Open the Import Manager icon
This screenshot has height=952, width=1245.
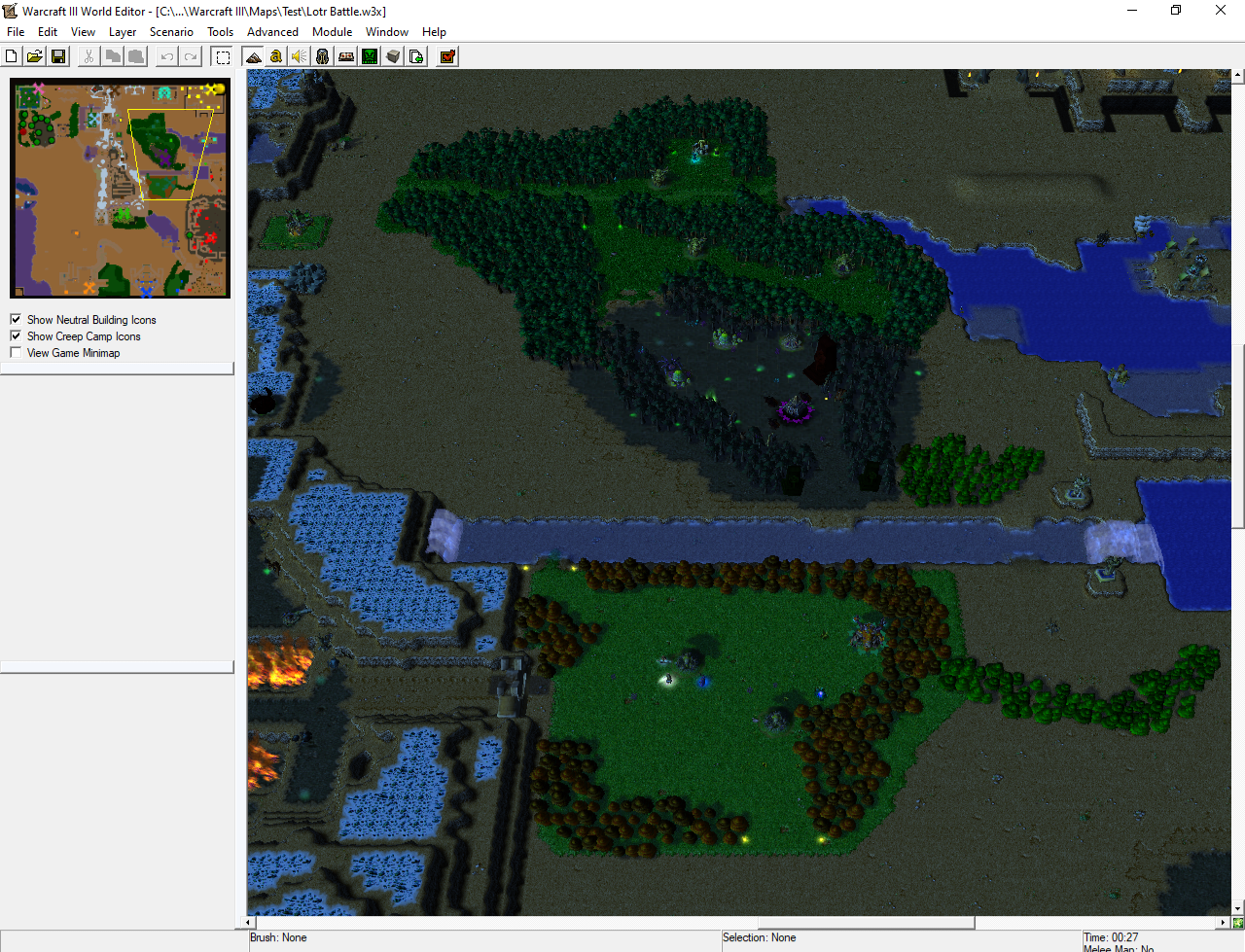click(x=416, y=56)
